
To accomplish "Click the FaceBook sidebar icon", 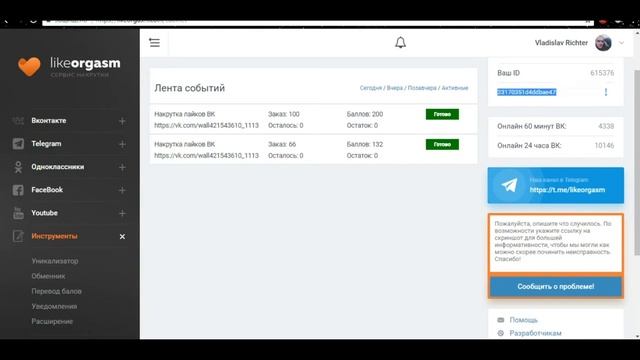I will (18, 190).
